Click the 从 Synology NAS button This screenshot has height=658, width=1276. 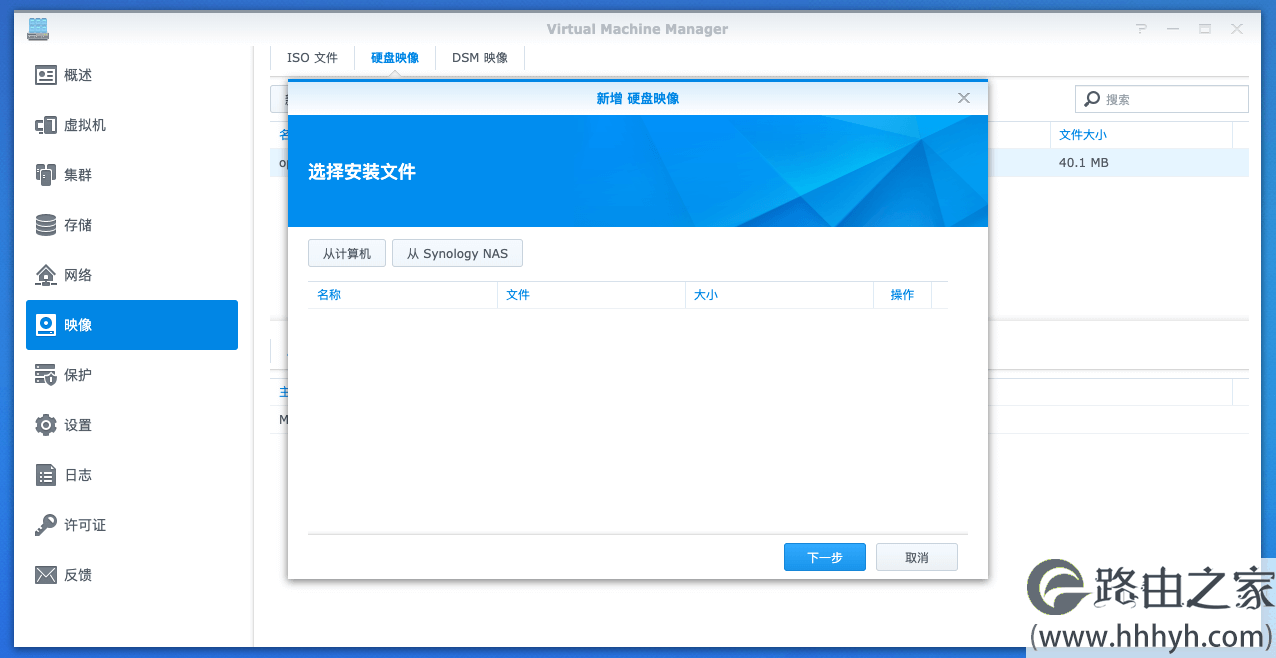pos(457,254)
